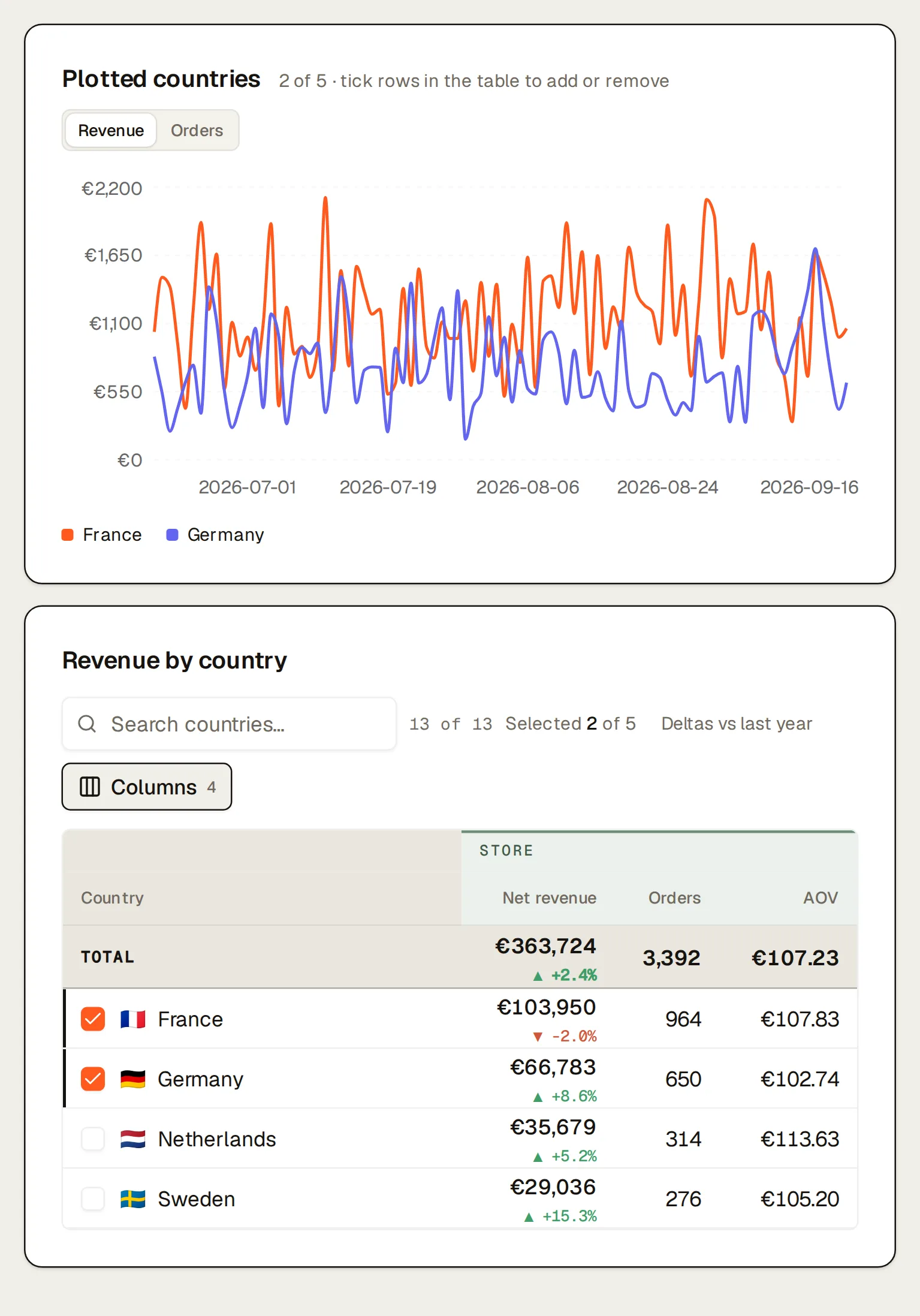Screen dimensions: 920x1316
Task: Tick the Sweden row checkbox
Action: click(93, 1198)
